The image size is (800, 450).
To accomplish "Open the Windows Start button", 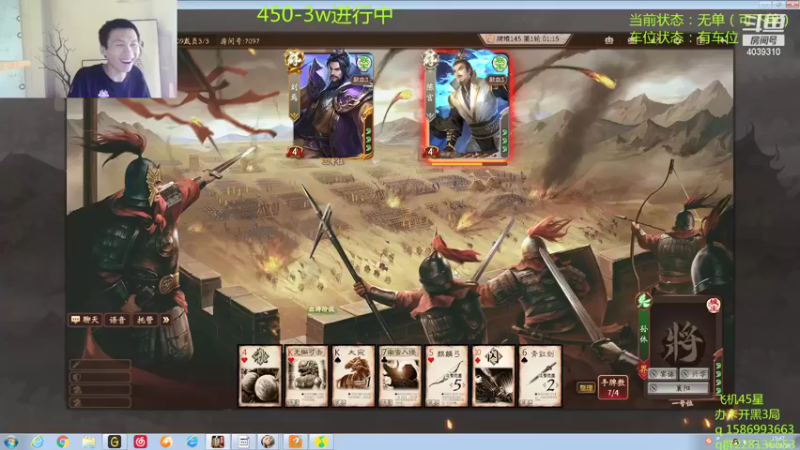I will pyautogui.click(x=11, y=442).
